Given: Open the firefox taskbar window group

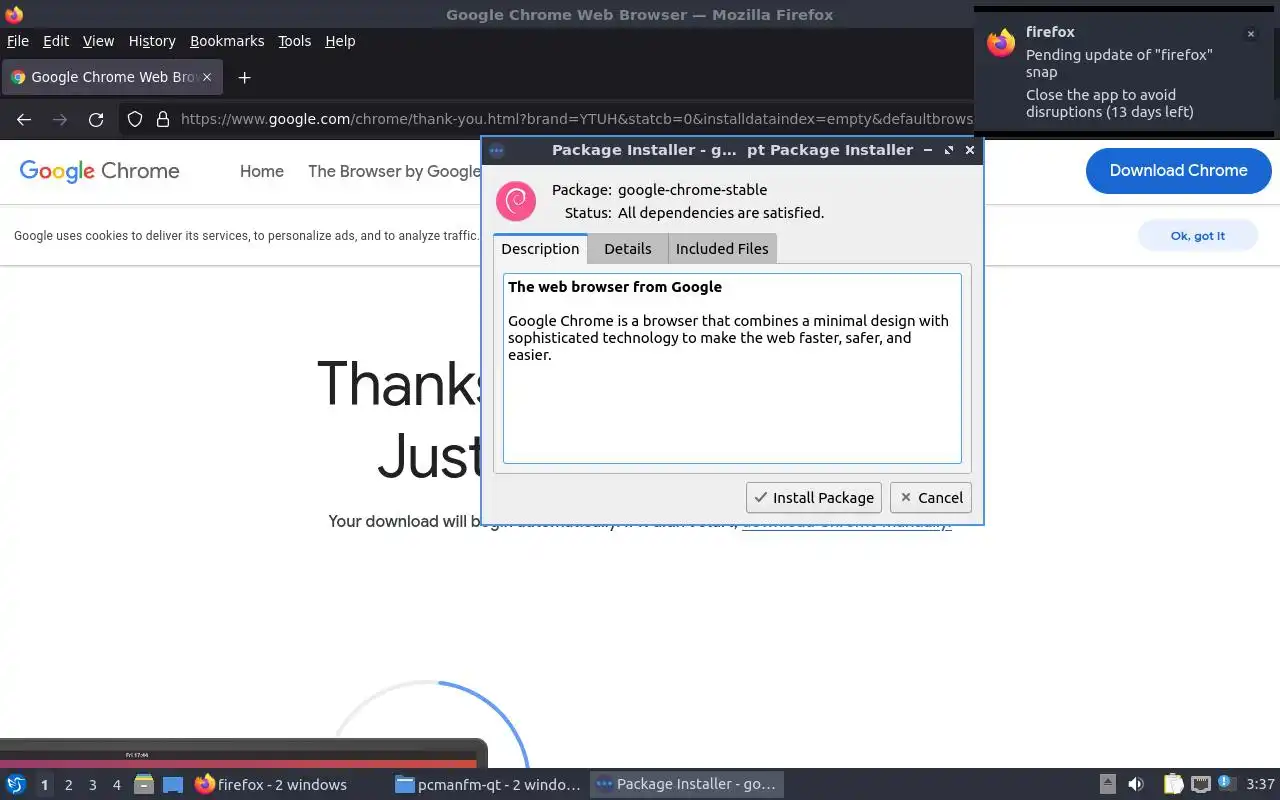Looking at the screenshot, I should [x=288, y=784].
